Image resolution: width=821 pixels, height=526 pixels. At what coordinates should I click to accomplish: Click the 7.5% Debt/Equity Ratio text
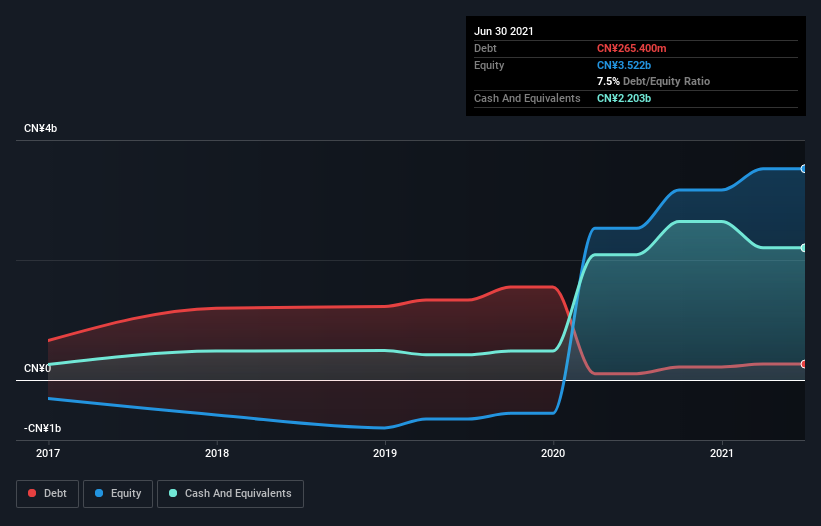click(653, 82)
